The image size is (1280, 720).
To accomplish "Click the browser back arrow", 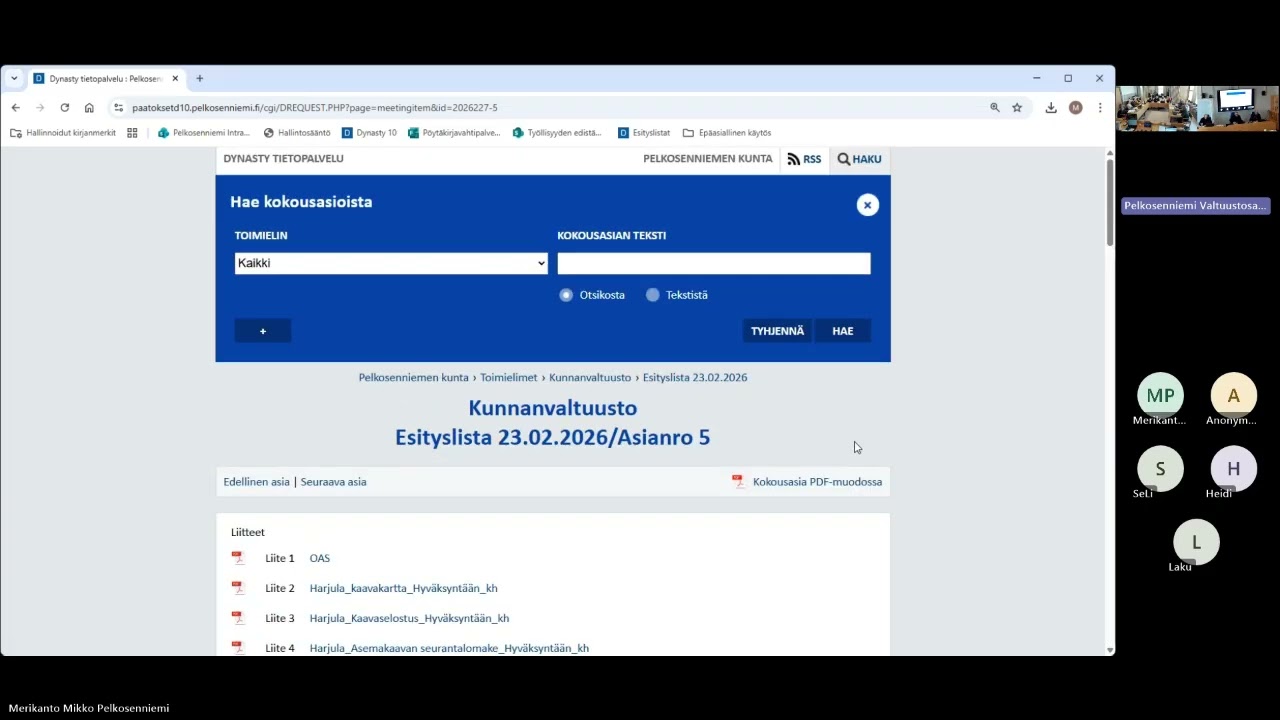I will [15, 108].
